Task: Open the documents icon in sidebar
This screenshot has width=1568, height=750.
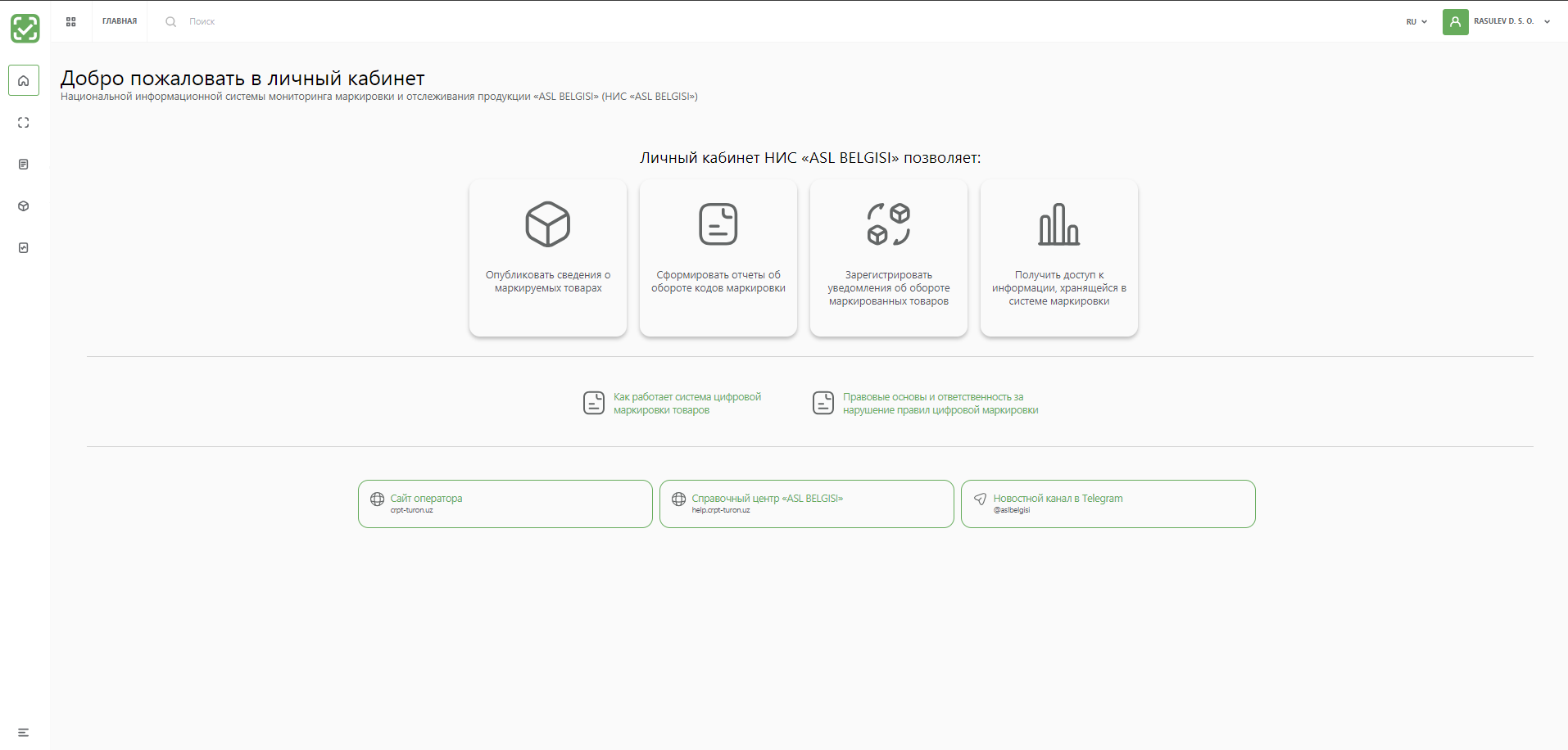Action: click(24, 165)
